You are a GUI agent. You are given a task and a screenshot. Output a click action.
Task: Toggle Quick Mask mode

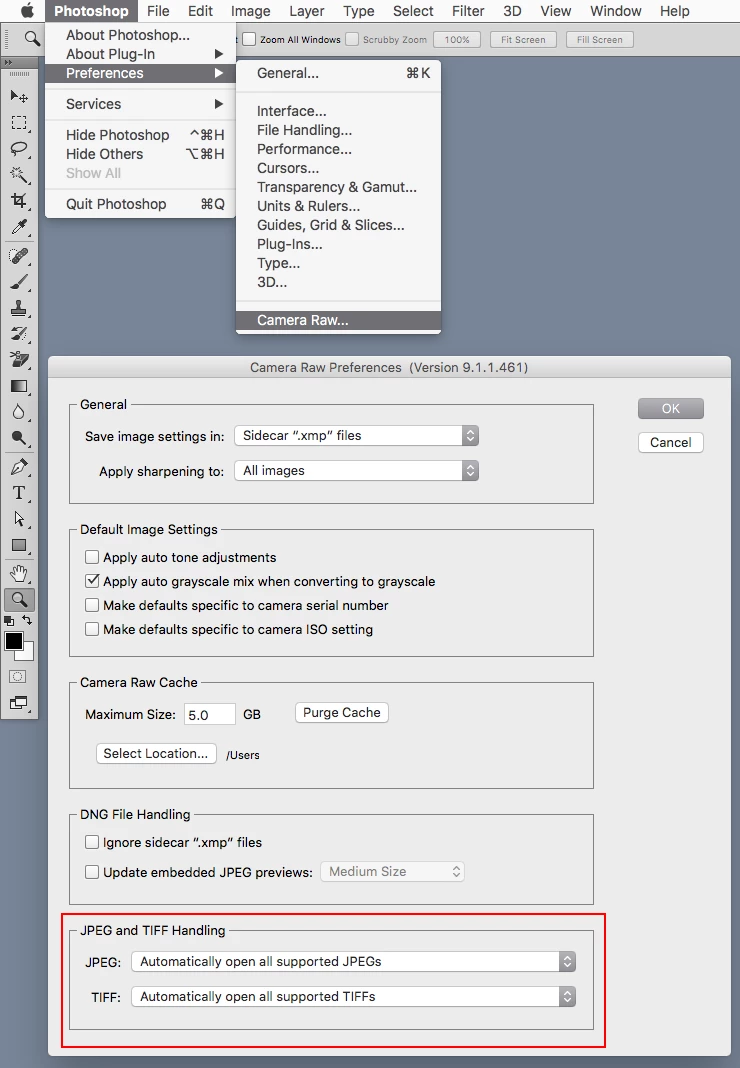(18, 676)
